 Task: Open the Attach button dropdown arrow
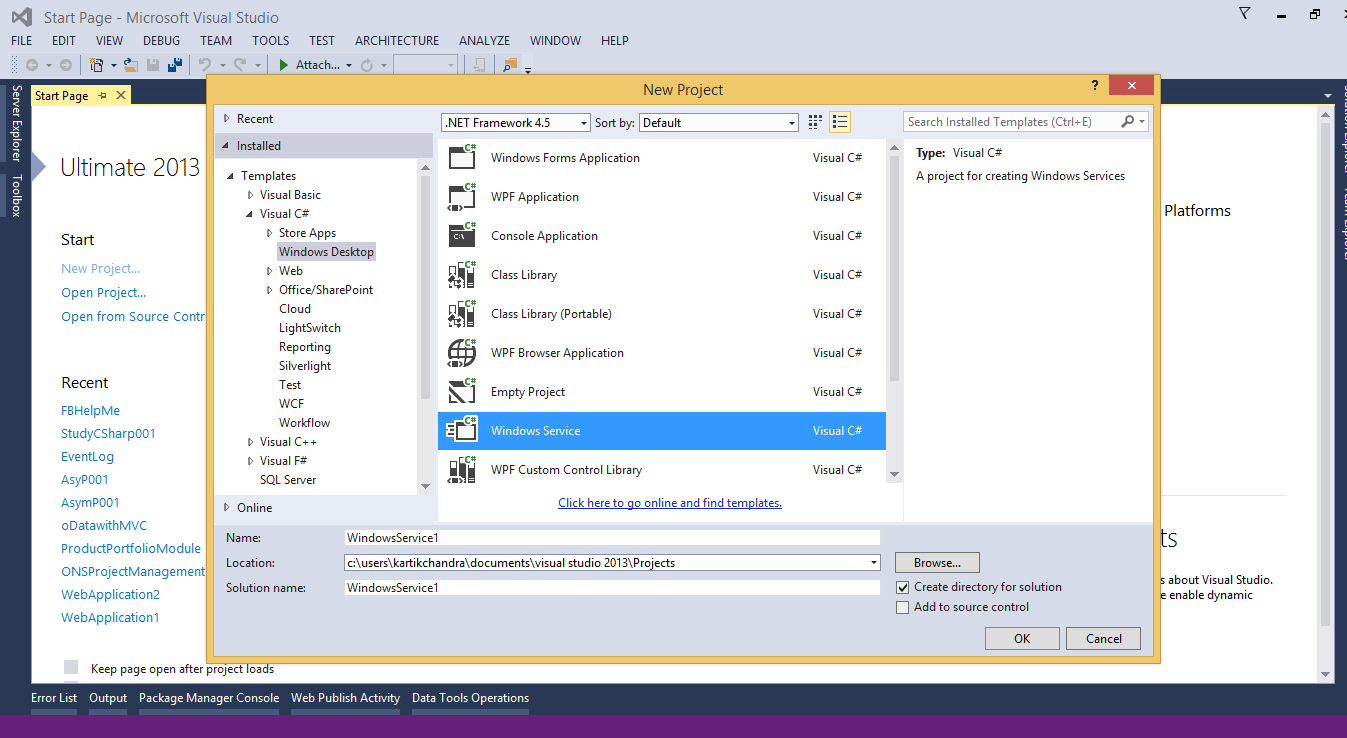(x=349, y=65)
